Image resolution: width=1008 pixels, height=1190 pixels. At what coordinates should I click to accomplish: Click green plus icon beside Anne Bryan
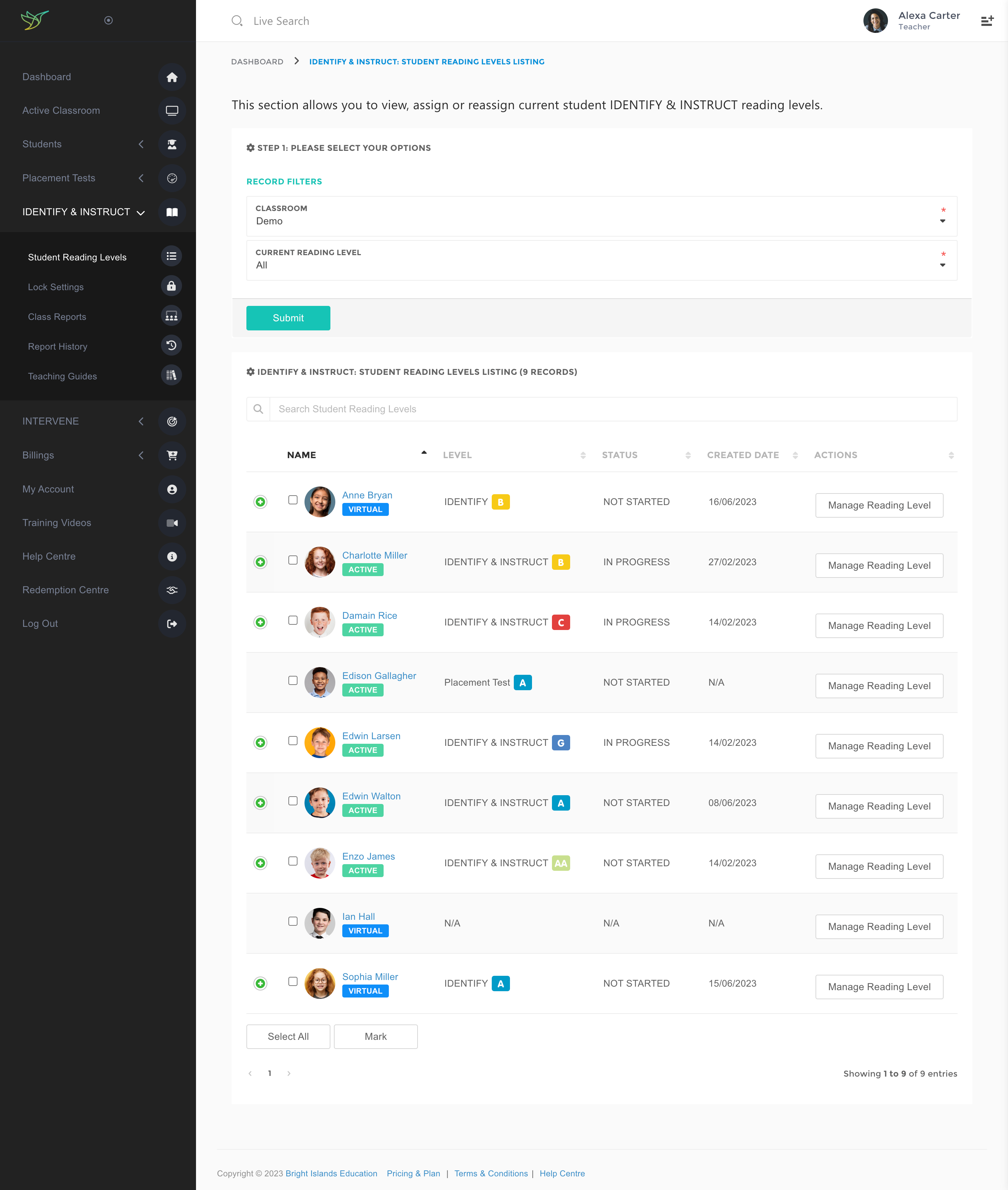click(260, 502)
